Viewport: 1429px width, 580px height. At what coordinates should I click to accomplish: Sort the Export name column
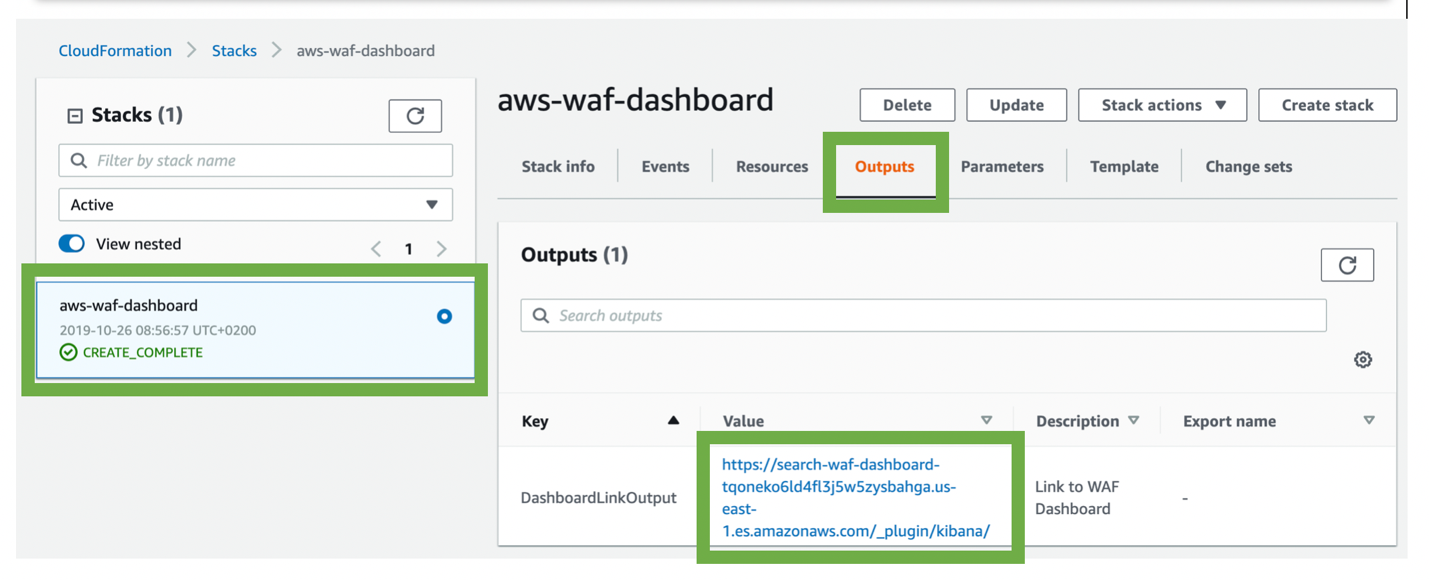click(1369, 421)
